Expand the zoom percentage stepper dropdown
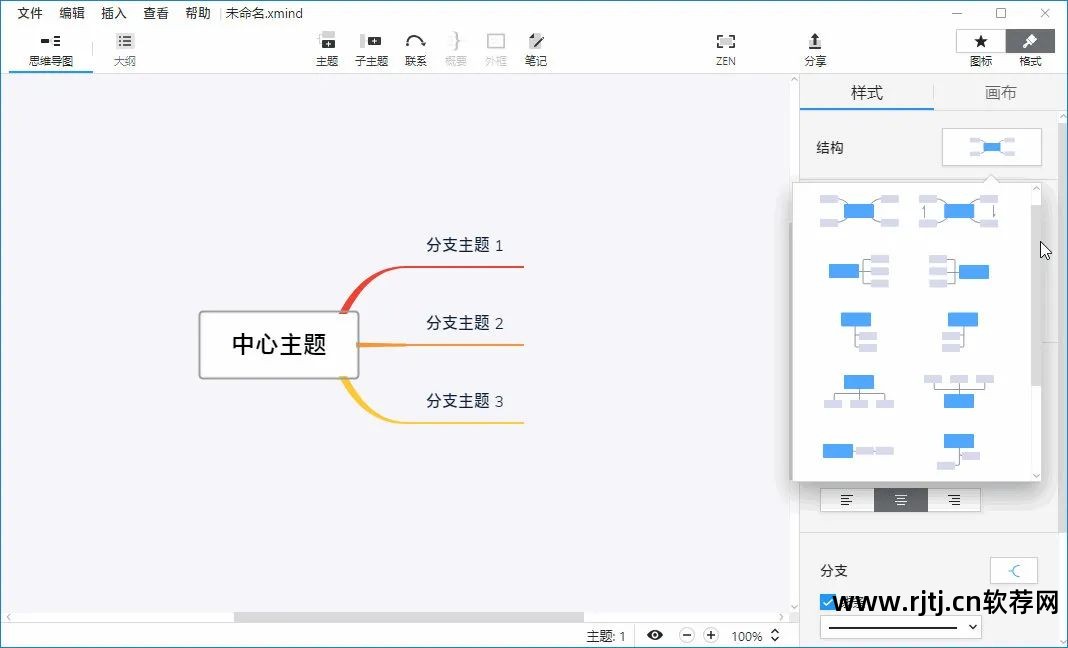The width and height of the screenshot is (1068, 648). click(x=774, y=635)
